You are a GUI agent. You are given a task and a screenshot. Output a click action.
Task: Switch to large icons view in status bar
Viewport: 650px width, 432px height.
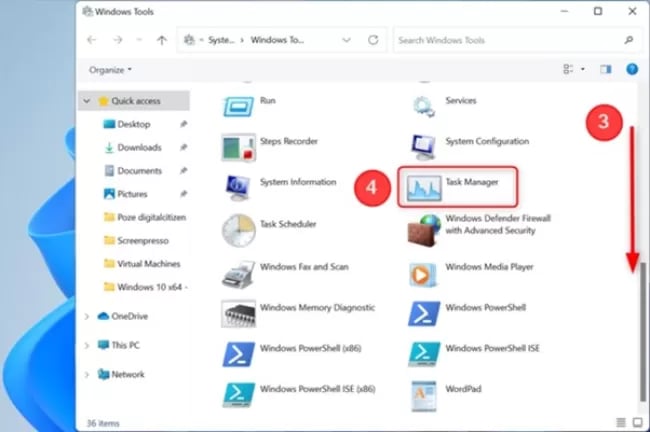coord(638,422)
